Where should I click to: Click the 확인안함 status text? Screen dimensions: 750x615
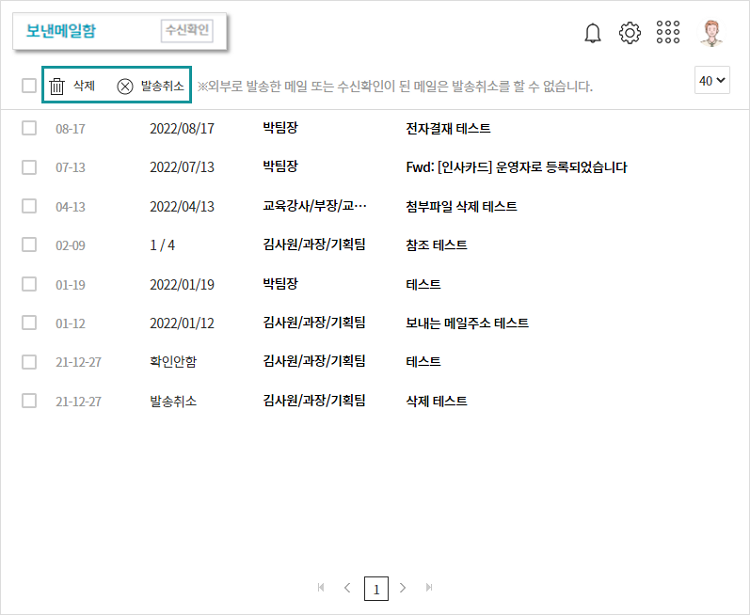point(173,362)
